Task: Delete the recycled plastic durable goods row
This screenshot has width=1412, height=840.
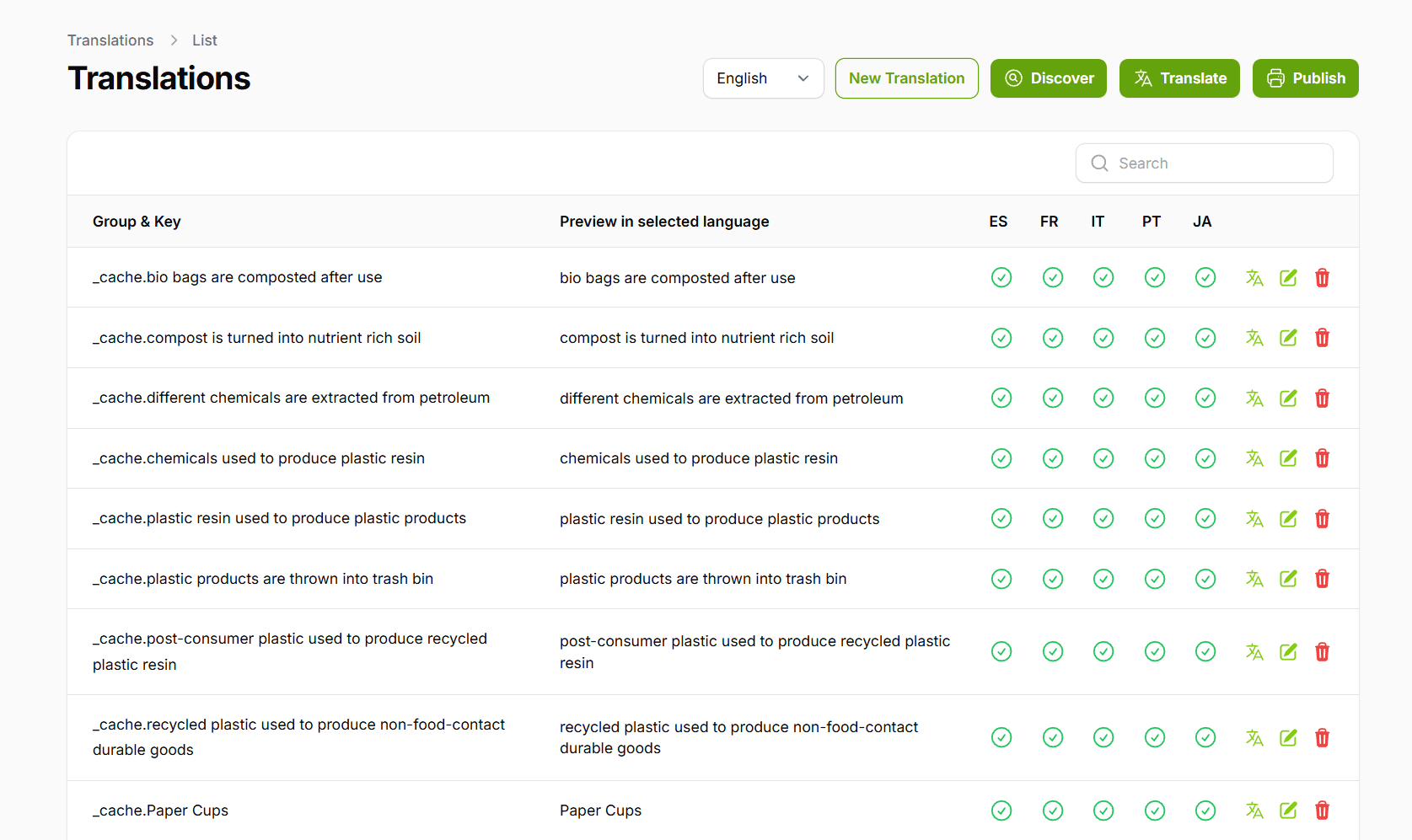Action: click(x=1322, y=737)
